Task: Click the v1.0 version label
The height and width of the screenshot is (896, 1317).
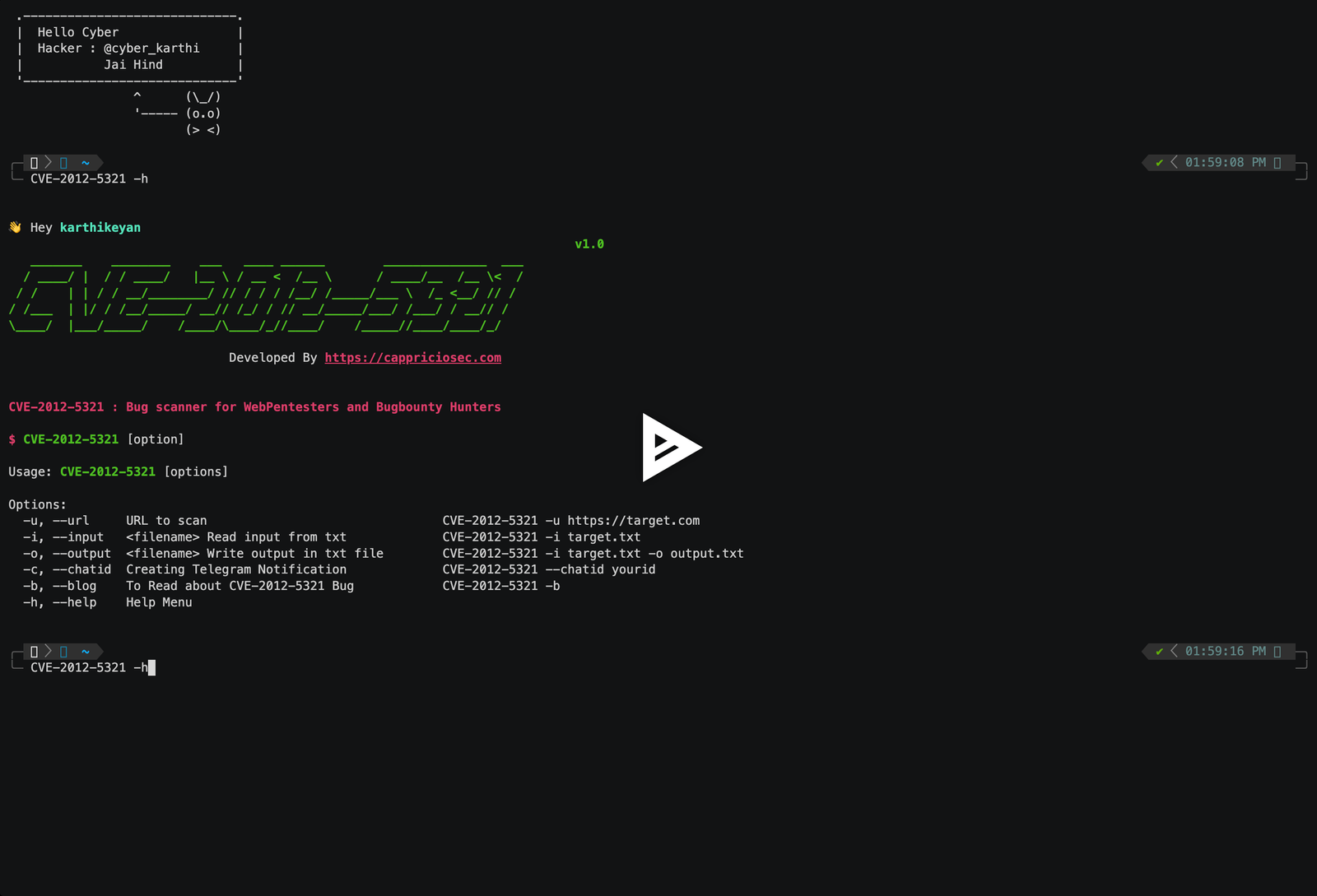Action: (589, 244)
